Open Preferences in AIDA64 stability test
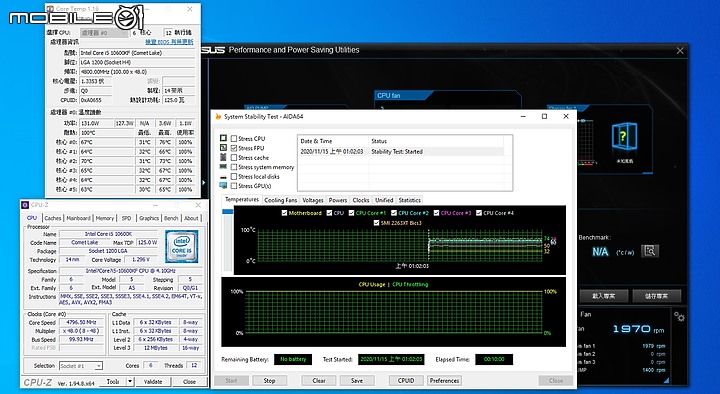The width and height of the screenshot is (720, 394). tap(444, 381)
